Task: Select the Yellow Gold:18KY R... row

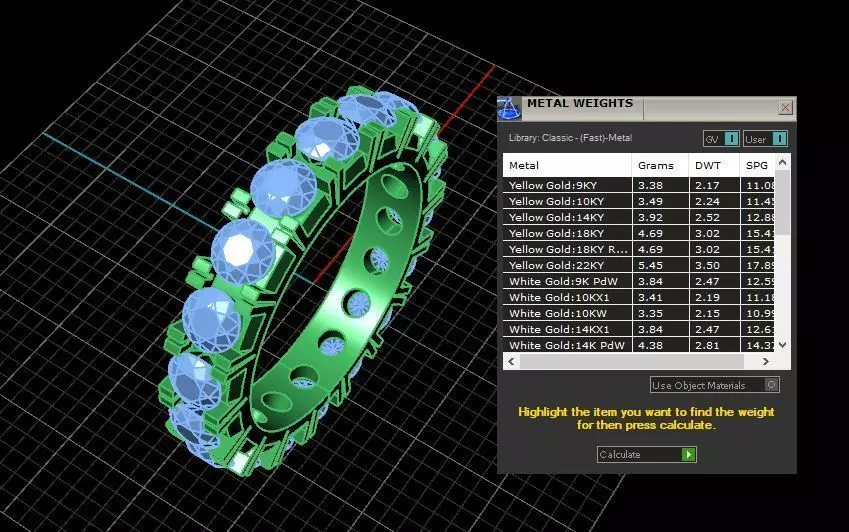Action: coord(638,249)
